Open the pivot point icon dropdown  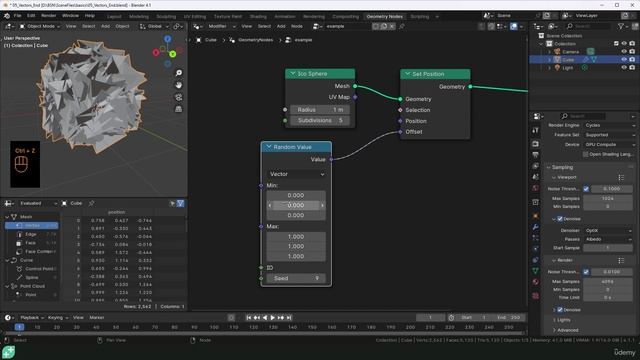point(178,27)
